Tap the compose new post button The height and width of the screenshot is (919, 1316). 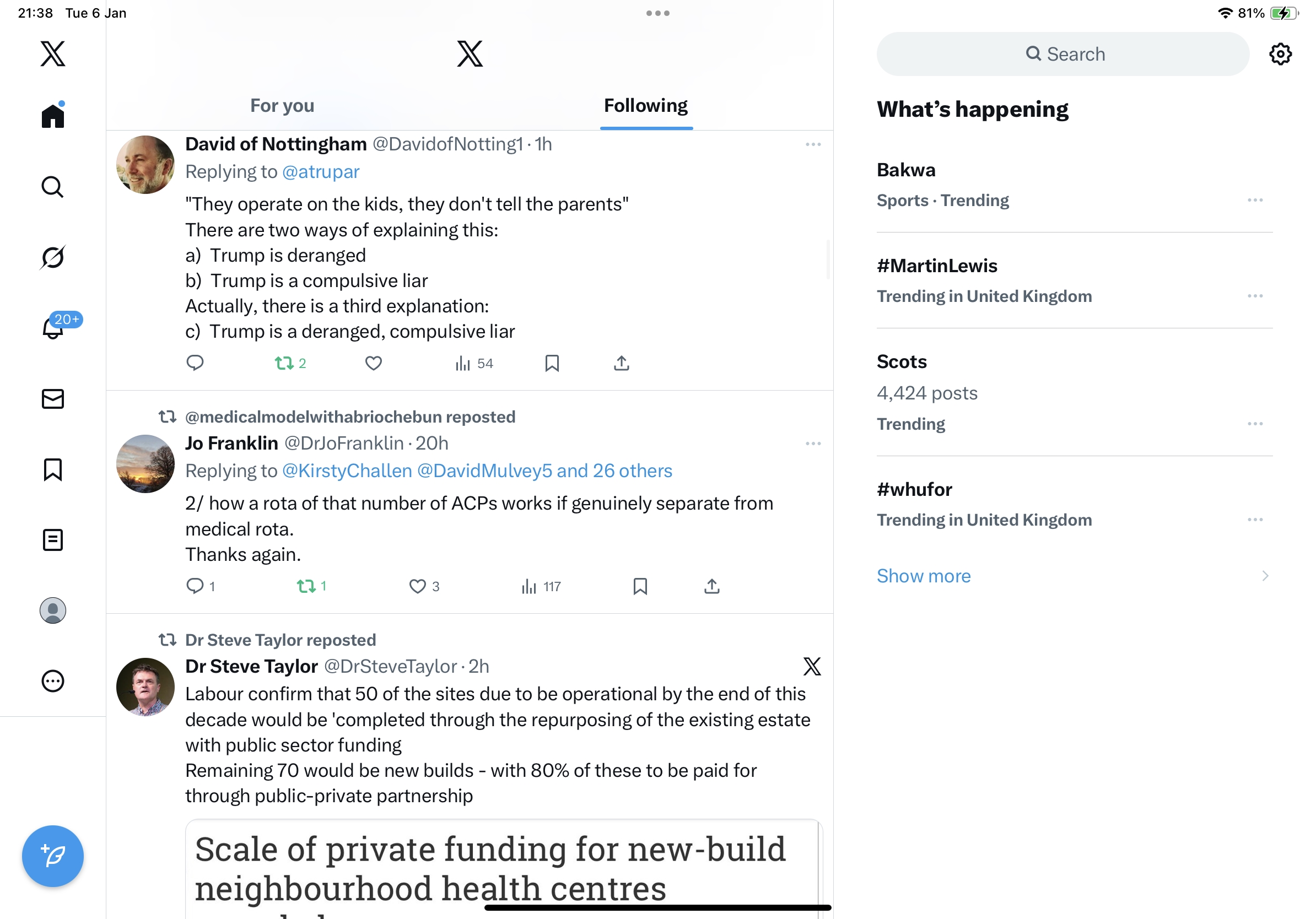pyautogui.click(x=53, y=856)
